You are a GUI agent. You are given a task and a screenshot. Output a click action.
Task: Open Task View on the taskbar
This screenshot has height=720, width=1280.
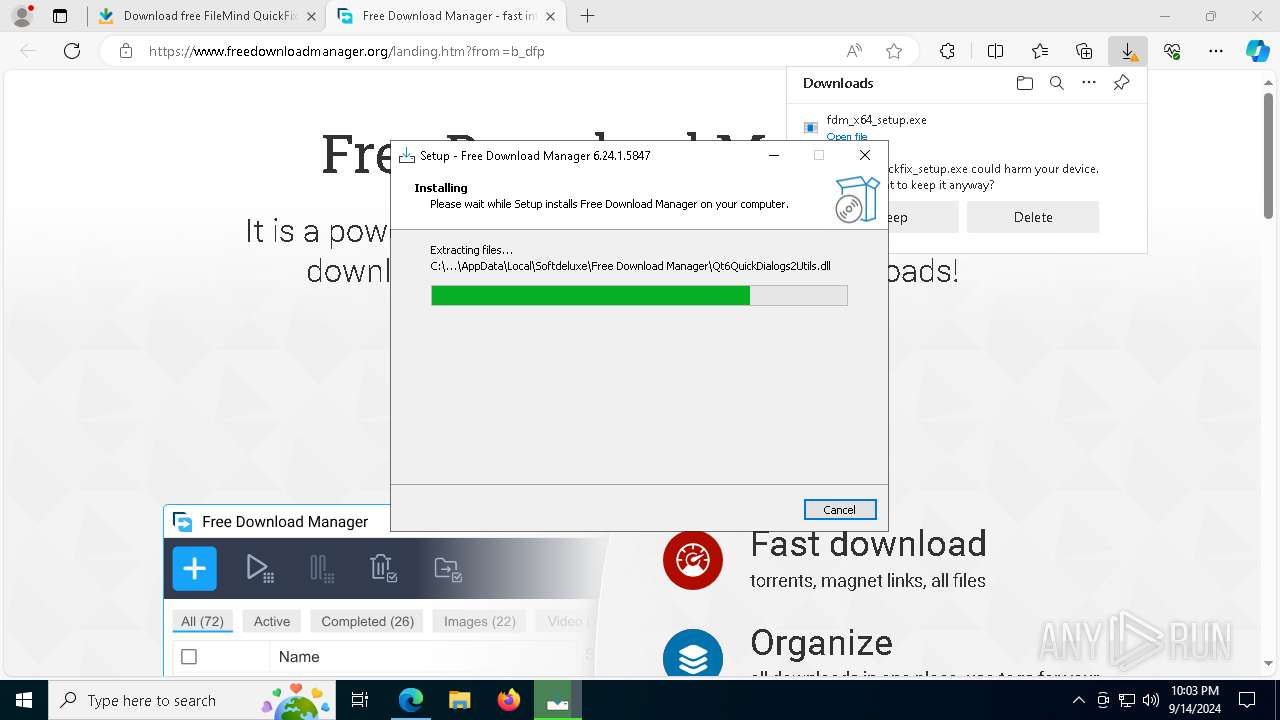tap(361, 700)
